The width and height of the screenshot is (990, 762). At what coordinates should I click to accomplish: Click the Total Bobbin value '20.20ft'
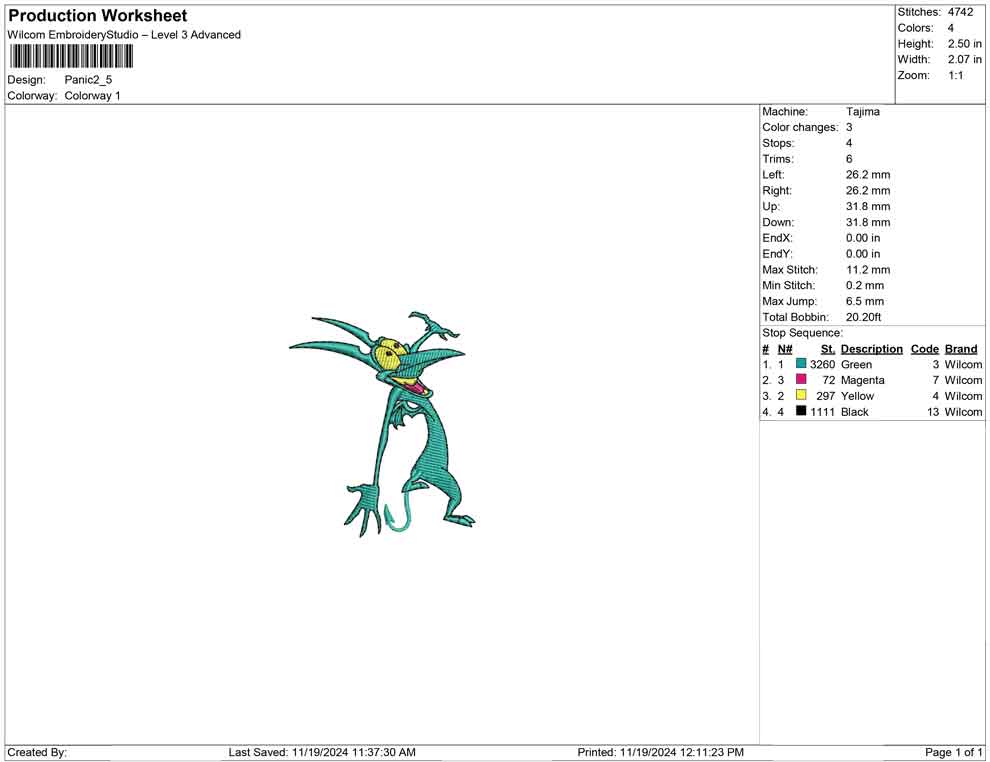click(x=863, y=317)
